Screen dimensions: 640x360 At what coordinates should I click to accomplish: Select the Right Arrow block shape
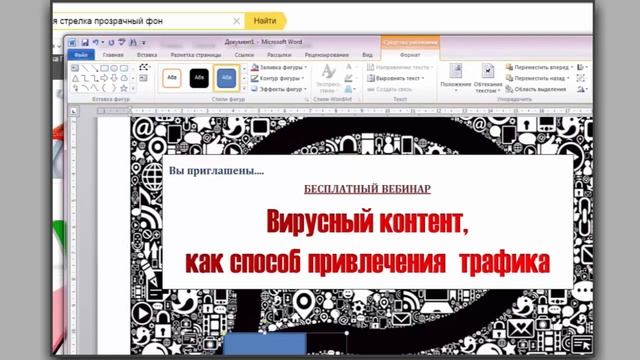coord(104,78)
